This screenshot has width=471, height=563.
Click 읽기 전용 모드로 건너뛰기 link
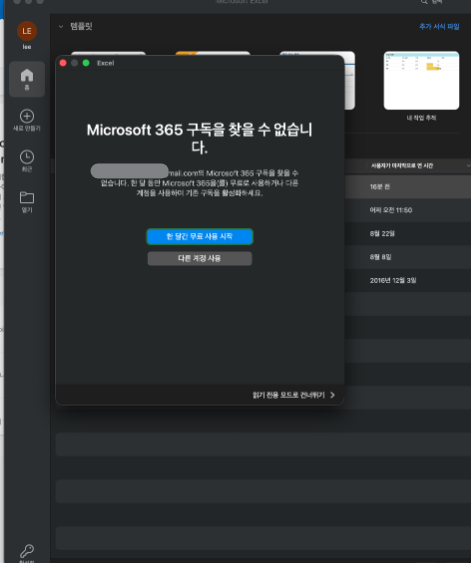click(x=289, y=395)
